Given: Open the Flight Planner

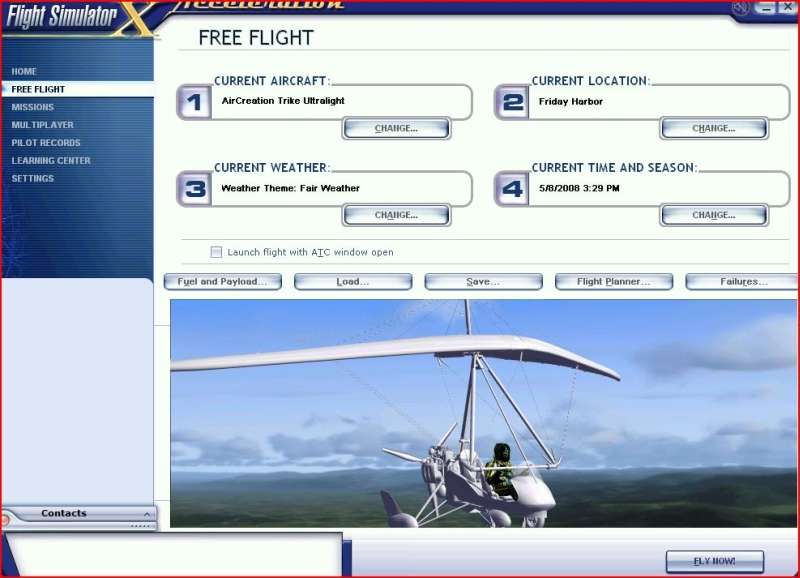Looking at the screenshot, I should point(614,282).
